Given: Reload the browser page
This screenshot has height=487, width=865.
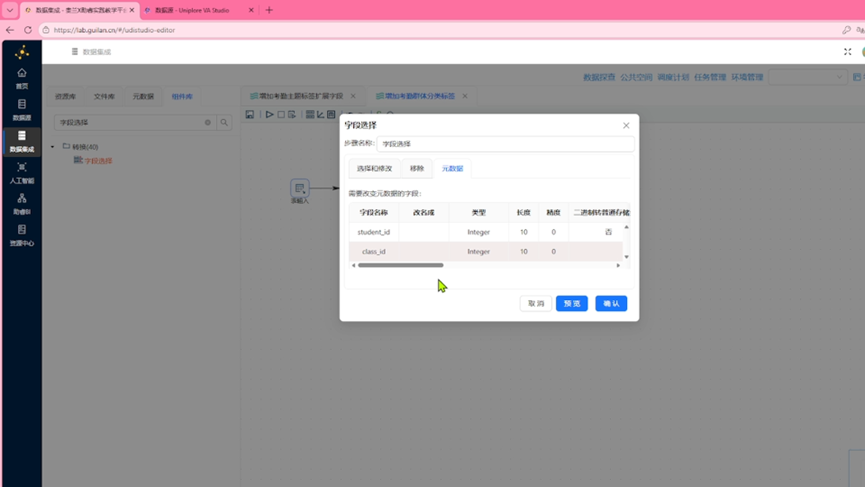Looking at the screenshot, I should tap(28, 30).
